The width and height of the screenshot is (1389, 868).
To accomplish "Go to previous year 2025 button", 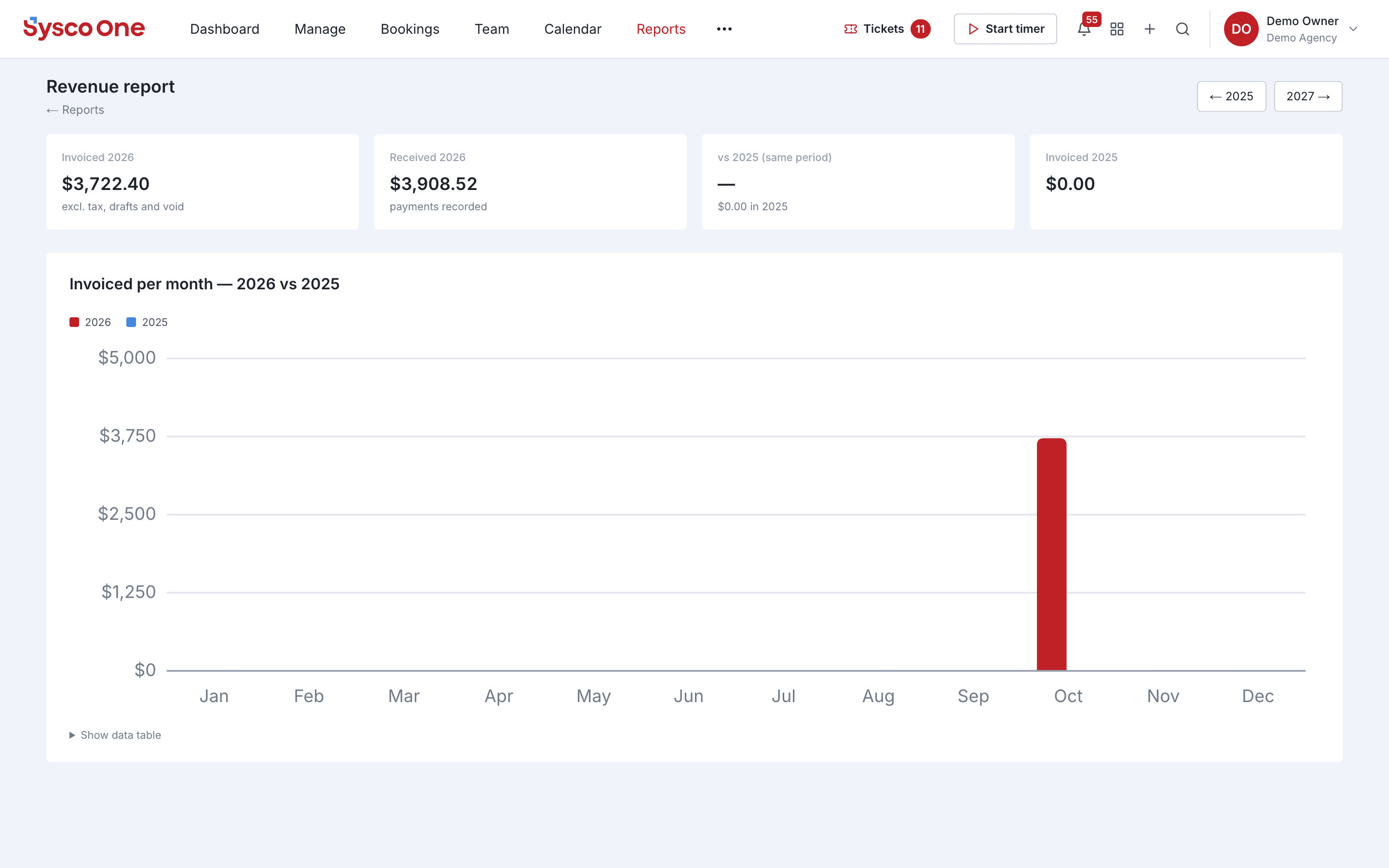I will pos(1231,96).
